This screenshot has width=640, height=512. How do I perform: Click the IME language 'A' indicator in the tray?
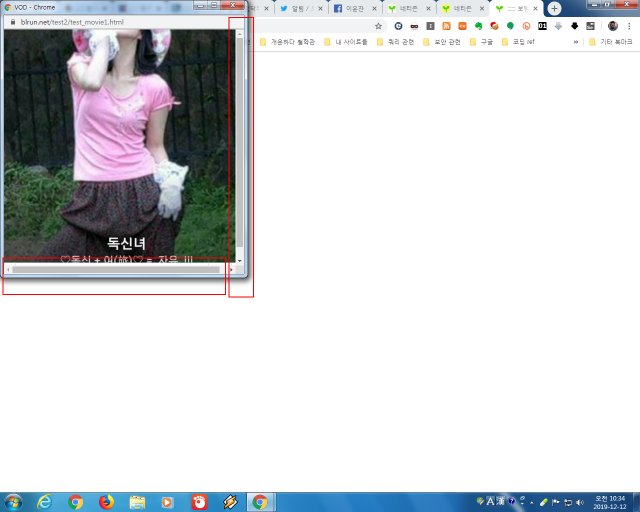pos(490,501)
